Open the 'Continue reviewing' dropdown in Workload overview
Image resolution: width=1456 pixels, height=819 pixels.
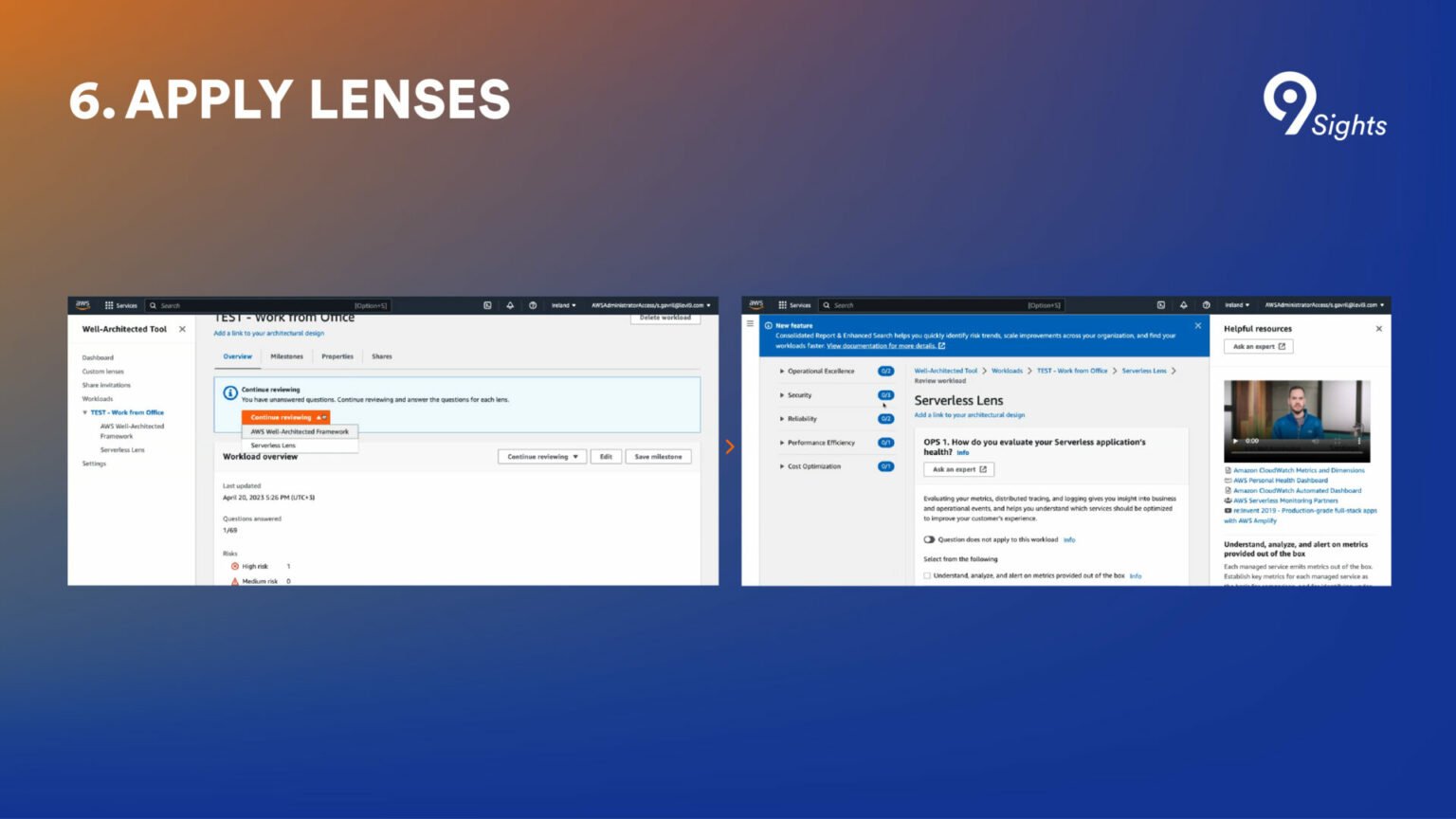click(542, 456)
